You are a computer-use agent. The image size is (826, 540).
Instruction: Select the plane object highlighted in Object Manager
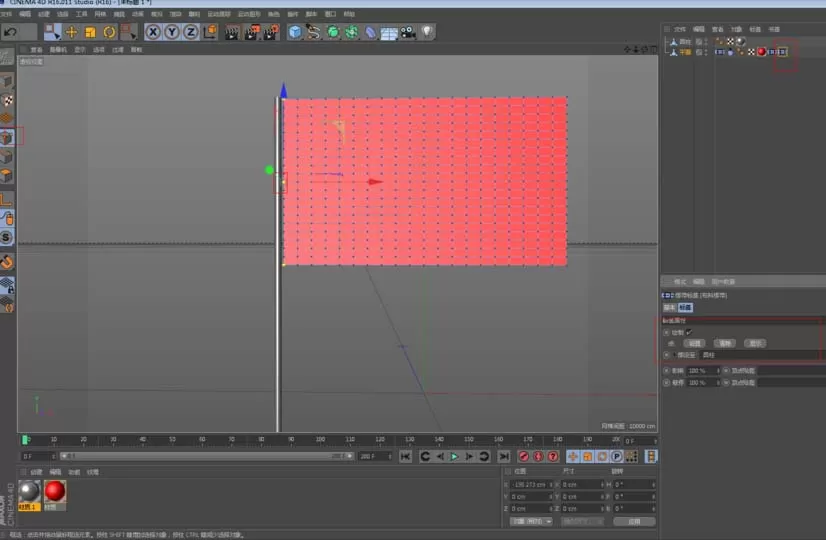pyautogui.click(x=684, y=52)
